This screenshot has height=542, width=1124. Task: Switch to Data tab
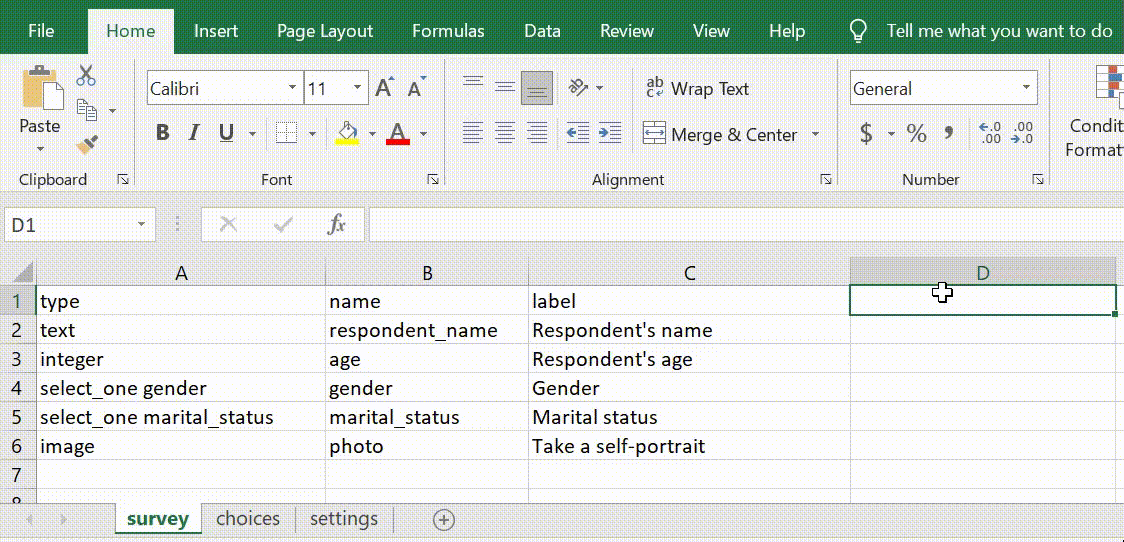(542, 31)
